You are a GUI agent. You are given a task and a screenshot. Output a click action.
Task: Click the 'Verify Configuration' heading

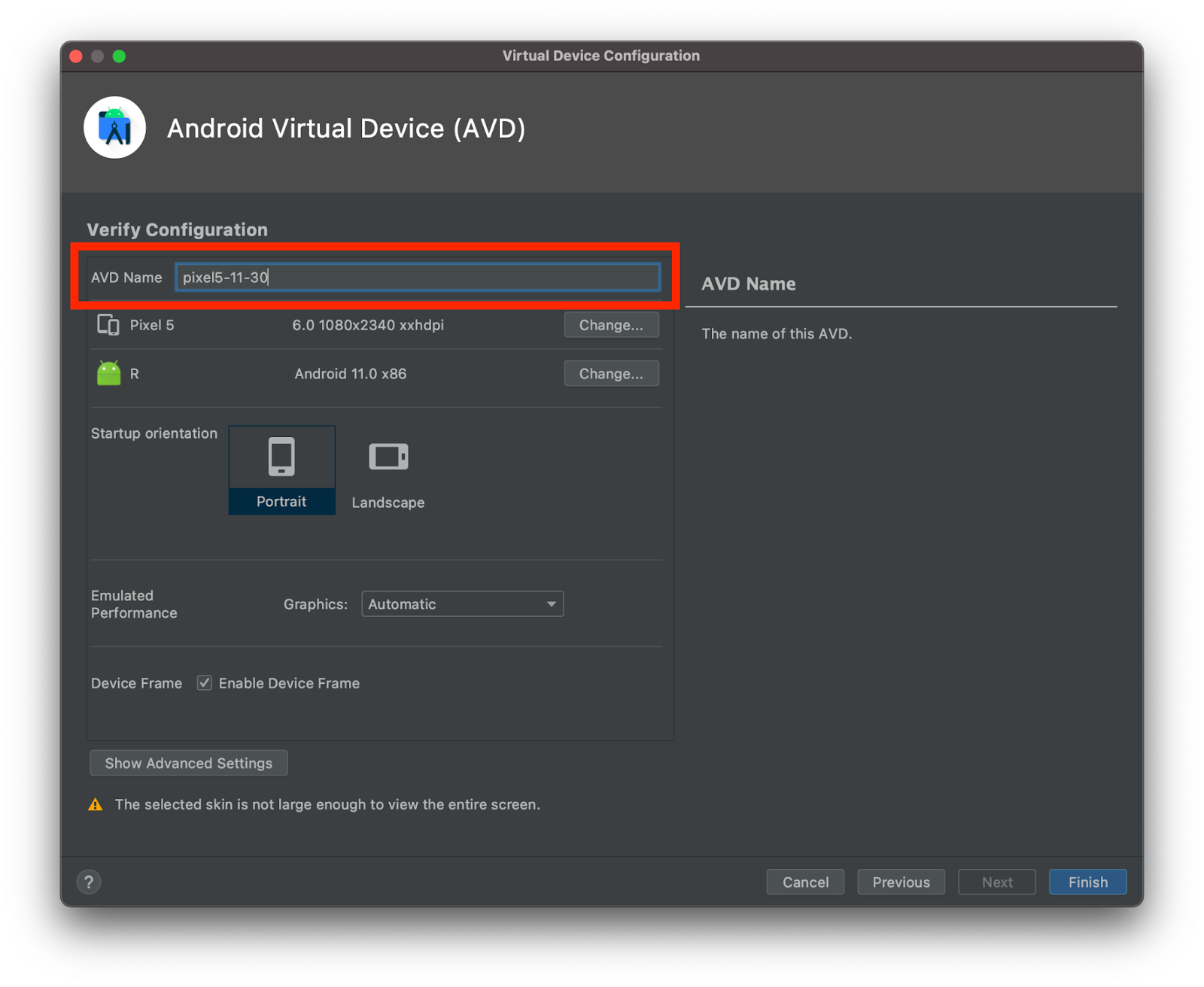tap(178, 229)
